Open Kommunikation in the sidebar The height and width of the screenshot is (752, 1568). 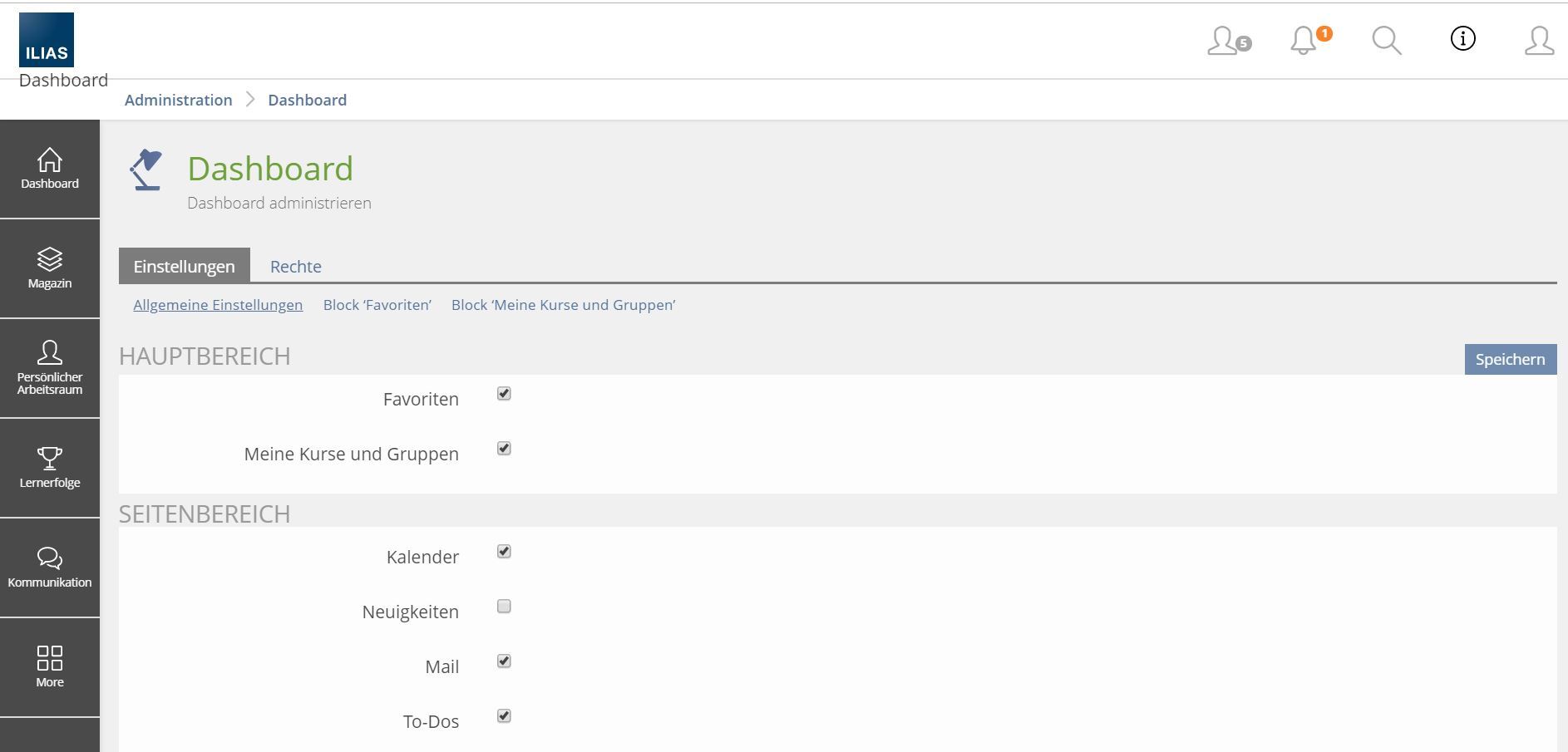pos(50,568)
